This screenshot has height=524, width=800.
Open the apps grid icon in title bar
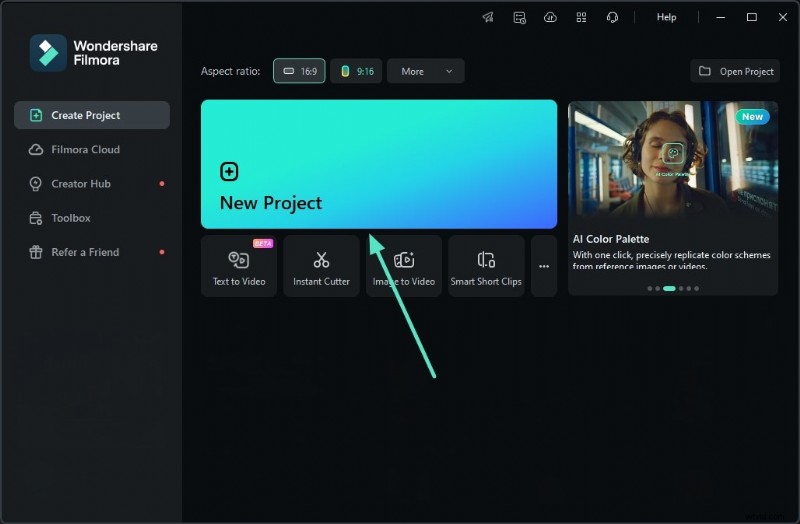pyautogui.click(x=581, y=17)
